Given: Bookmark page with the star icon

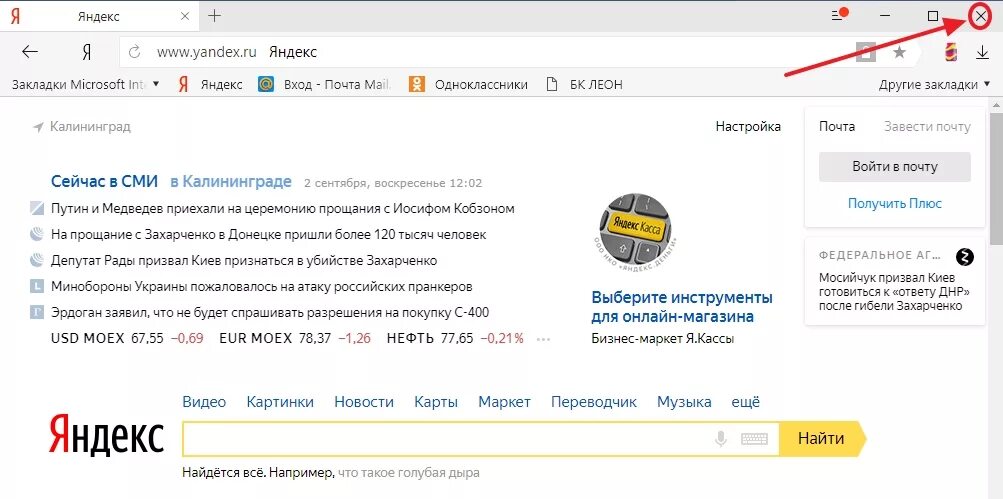Looking at the screenshot, I should coord(899,52).
